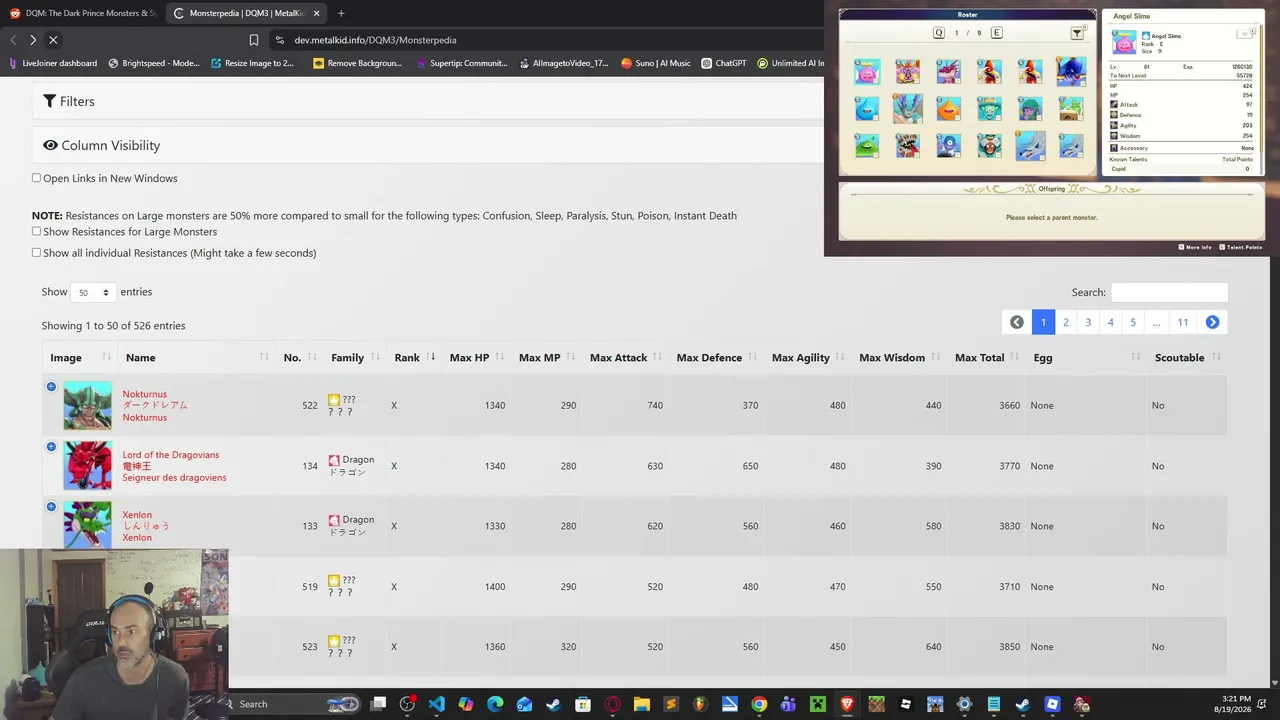This screenshot has width=1280, height=720.
Task: Go to previous page of results
Action: (1017, 322)
